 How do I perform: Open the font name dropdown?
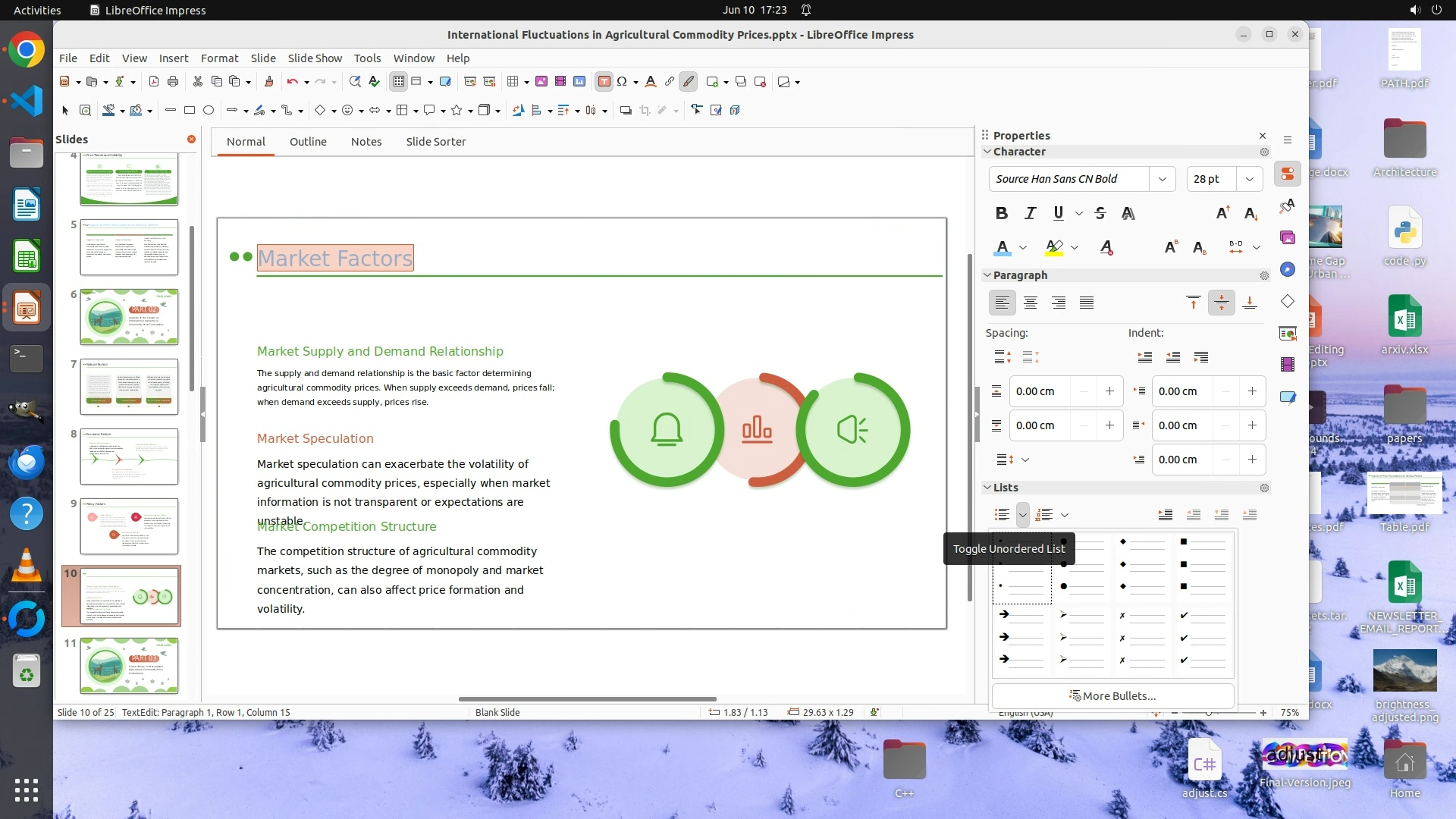pyautogui.click(x=1162, y=179)
